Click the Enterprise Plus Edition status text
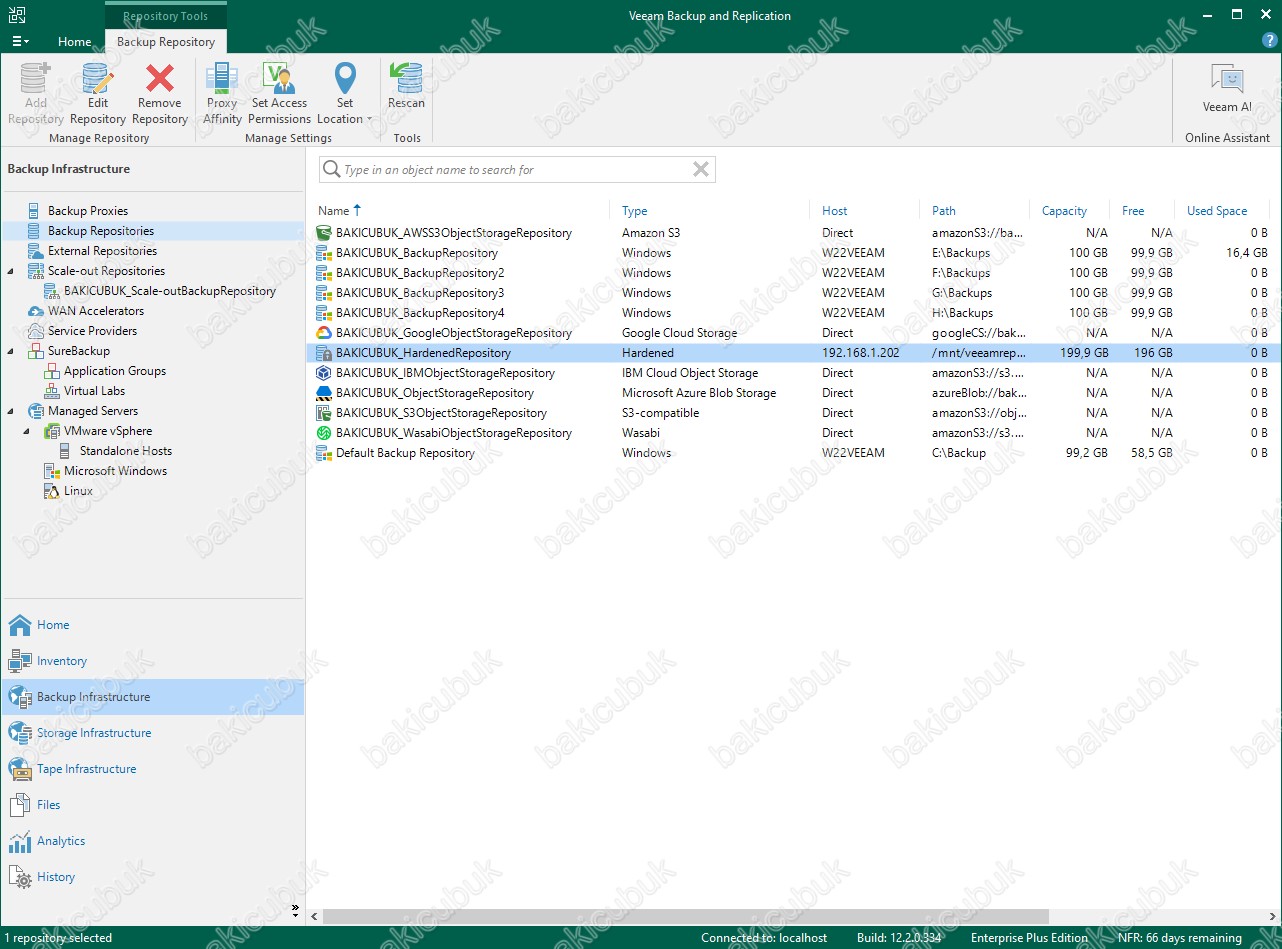Screen dimensions: 1282x949 [x=1029, y=938]
